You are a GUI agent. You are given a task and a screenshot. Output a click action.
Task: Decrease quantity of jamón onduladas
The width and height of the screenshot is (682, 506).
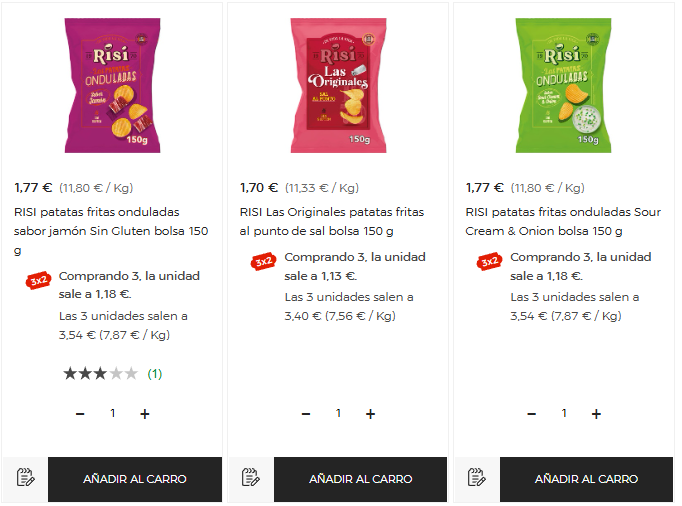tap(80, 414)
